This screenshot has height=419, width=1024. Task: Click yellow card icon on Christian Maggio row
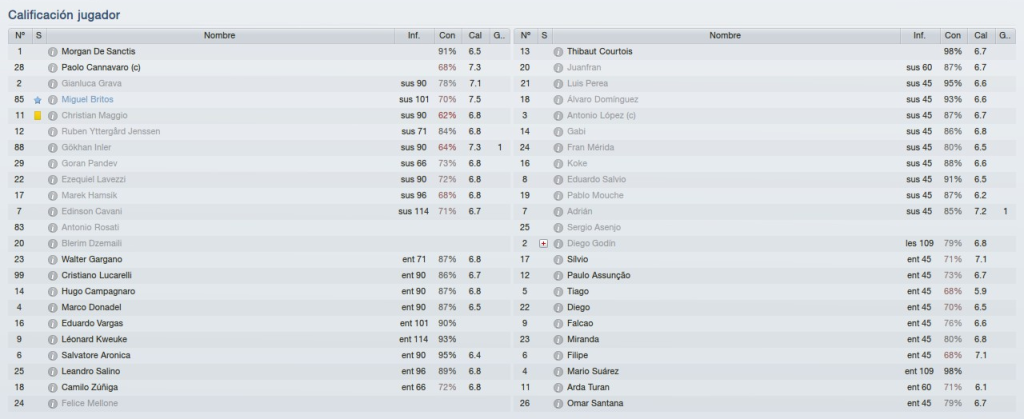point(38,116)
